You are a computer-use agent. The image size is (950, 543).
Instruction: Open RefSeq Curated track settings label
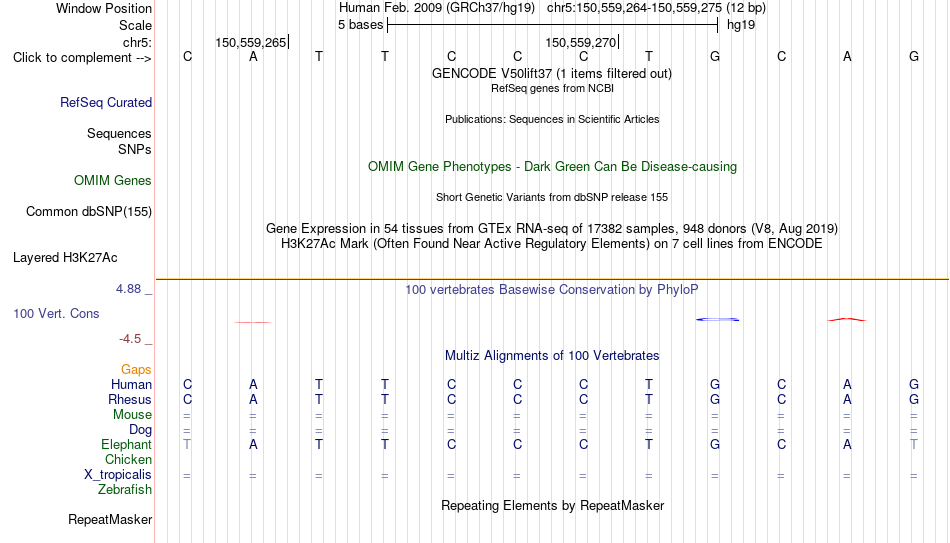tap(106, 102)
